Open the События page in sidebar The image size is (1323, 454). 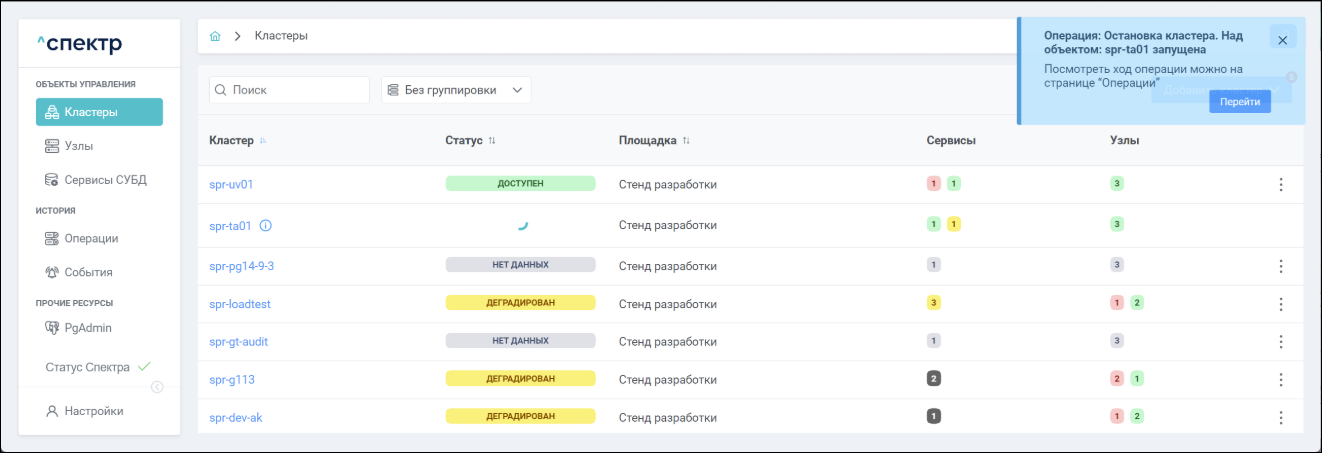88,272
